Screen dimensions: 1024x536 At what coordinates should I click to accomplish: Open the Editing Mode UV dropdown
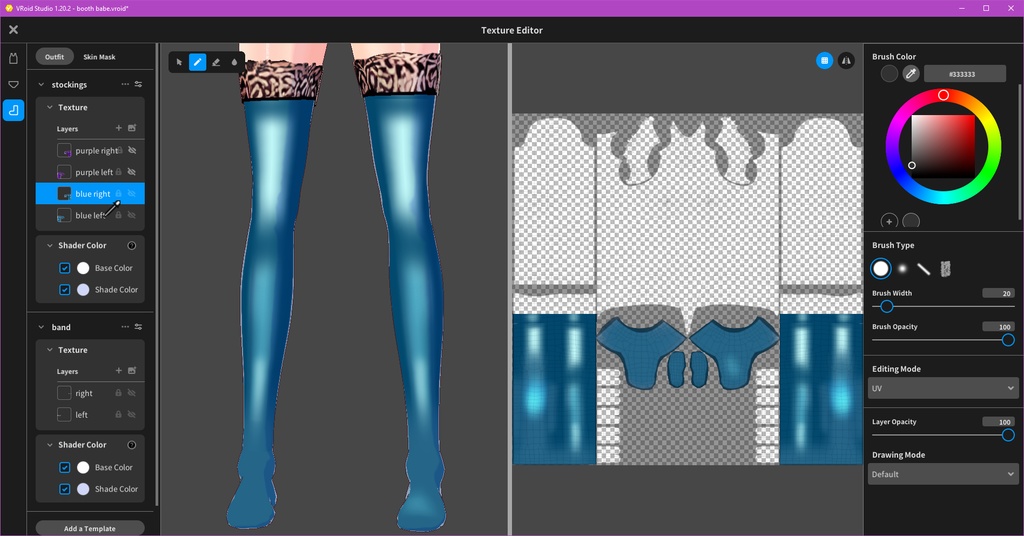[x=943, y=388]
